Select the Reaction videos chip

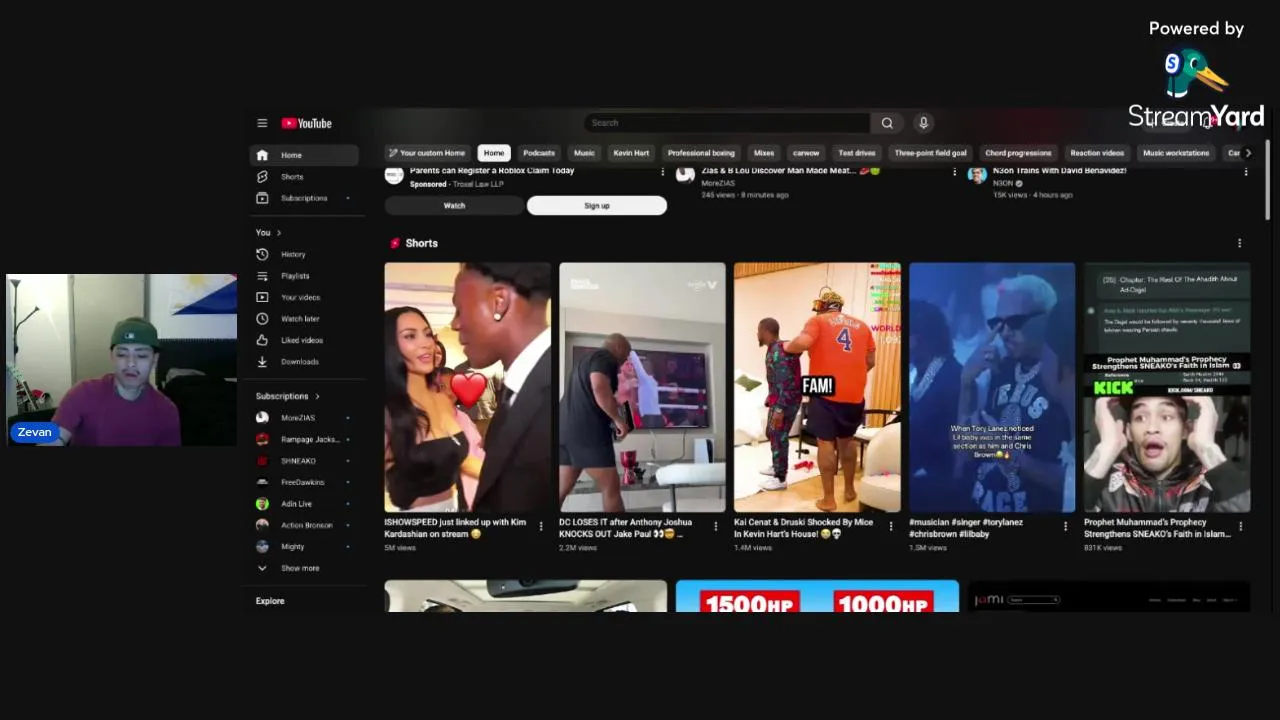pyautogui.click(x=1097, y=153)
